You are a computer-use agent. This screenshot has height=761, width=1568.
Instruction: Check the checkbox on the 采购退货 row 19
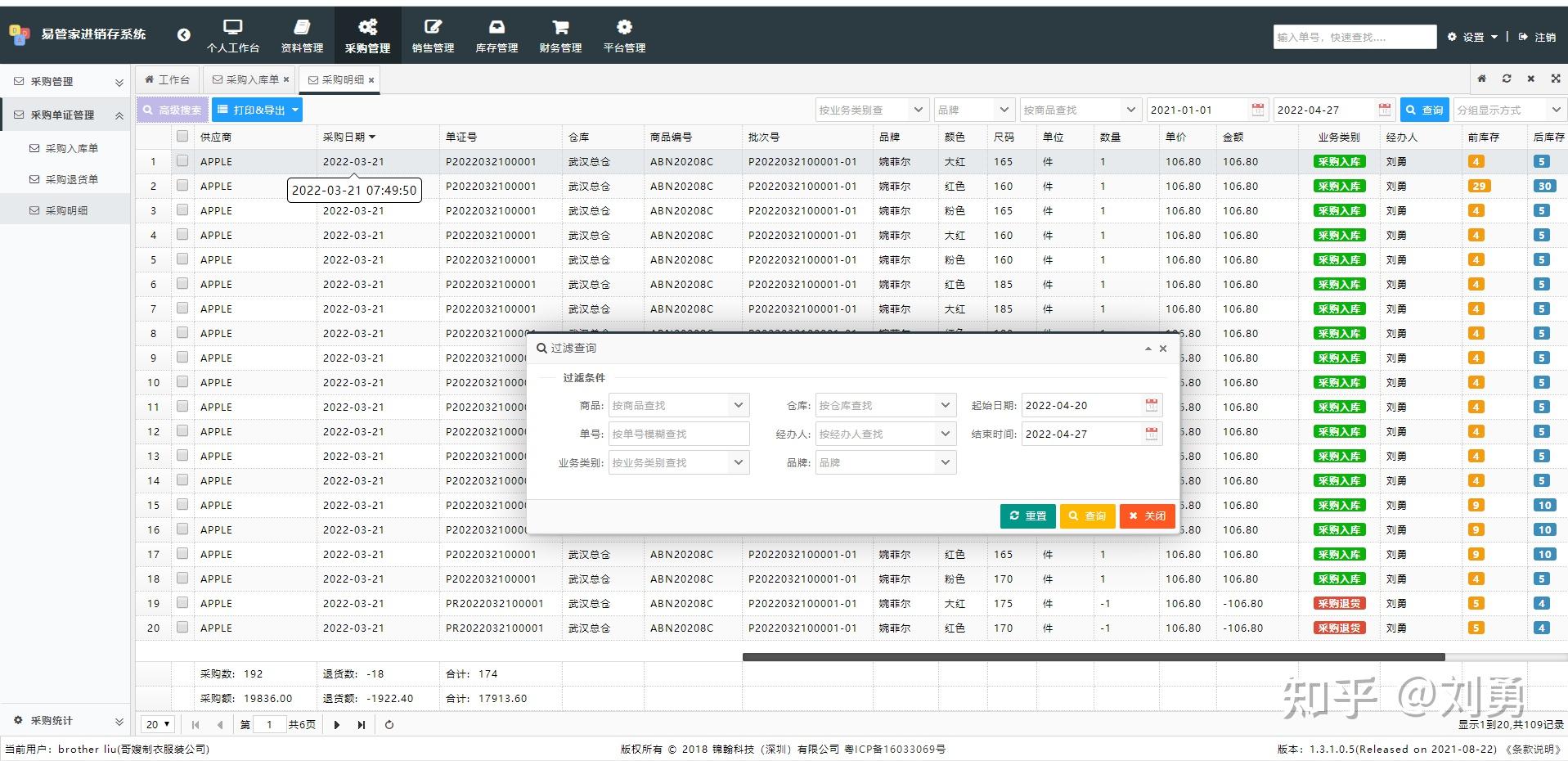[x=182, y=603]
